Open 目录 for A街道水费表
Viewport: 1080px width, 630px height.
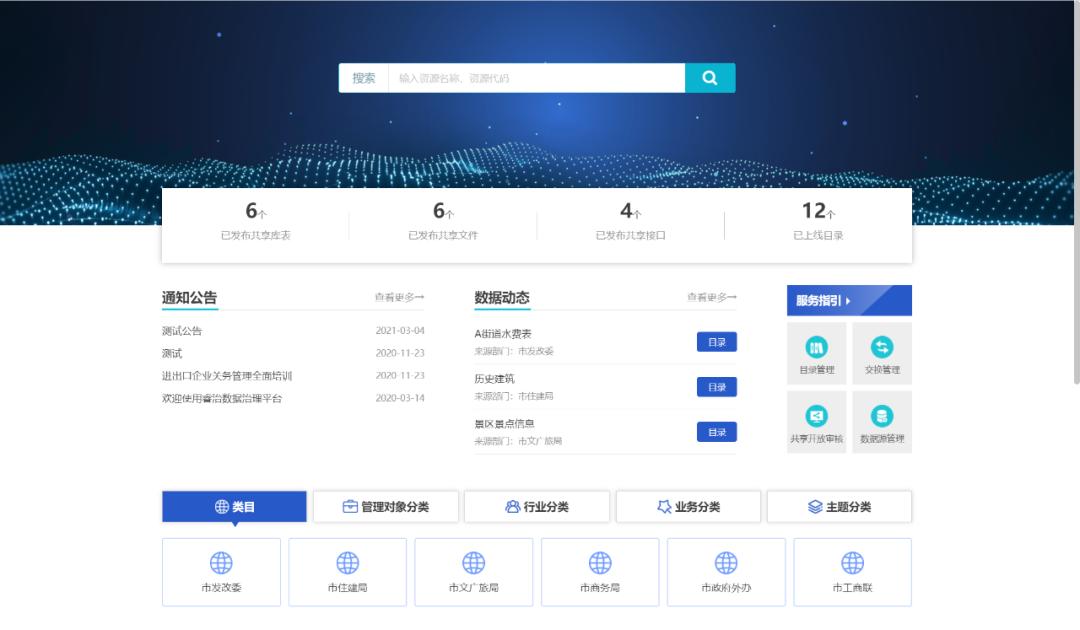click(x=716, y=341)
